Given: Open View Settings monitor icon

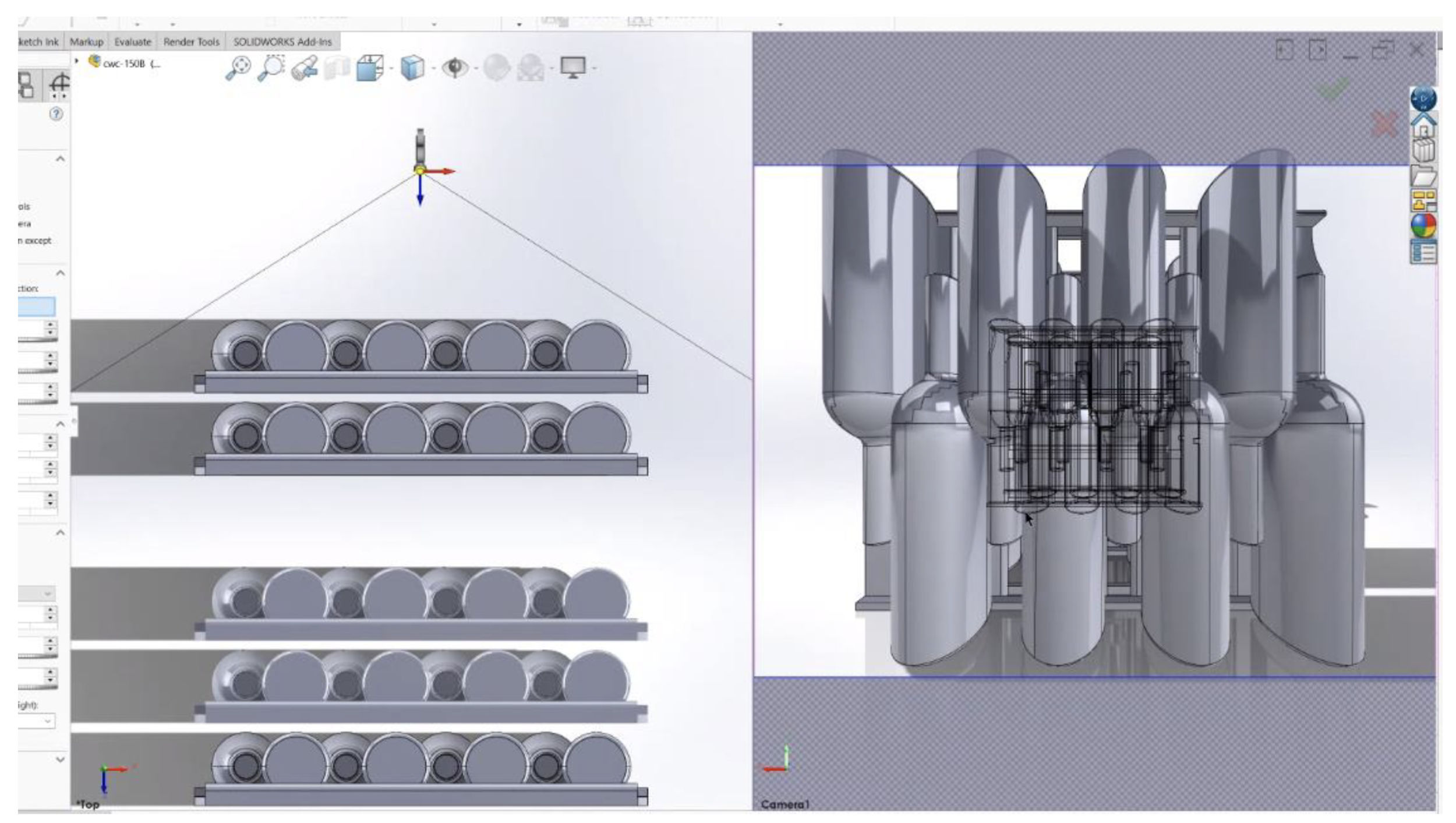Looking at the screenshot, I should (x=573, y=68).
